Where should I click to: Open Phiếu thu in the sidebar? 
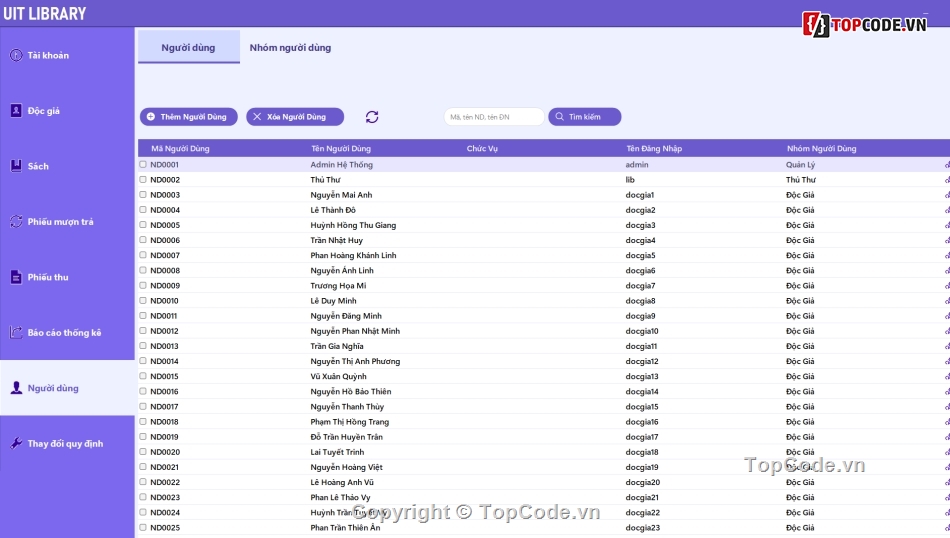coord(48,278)
